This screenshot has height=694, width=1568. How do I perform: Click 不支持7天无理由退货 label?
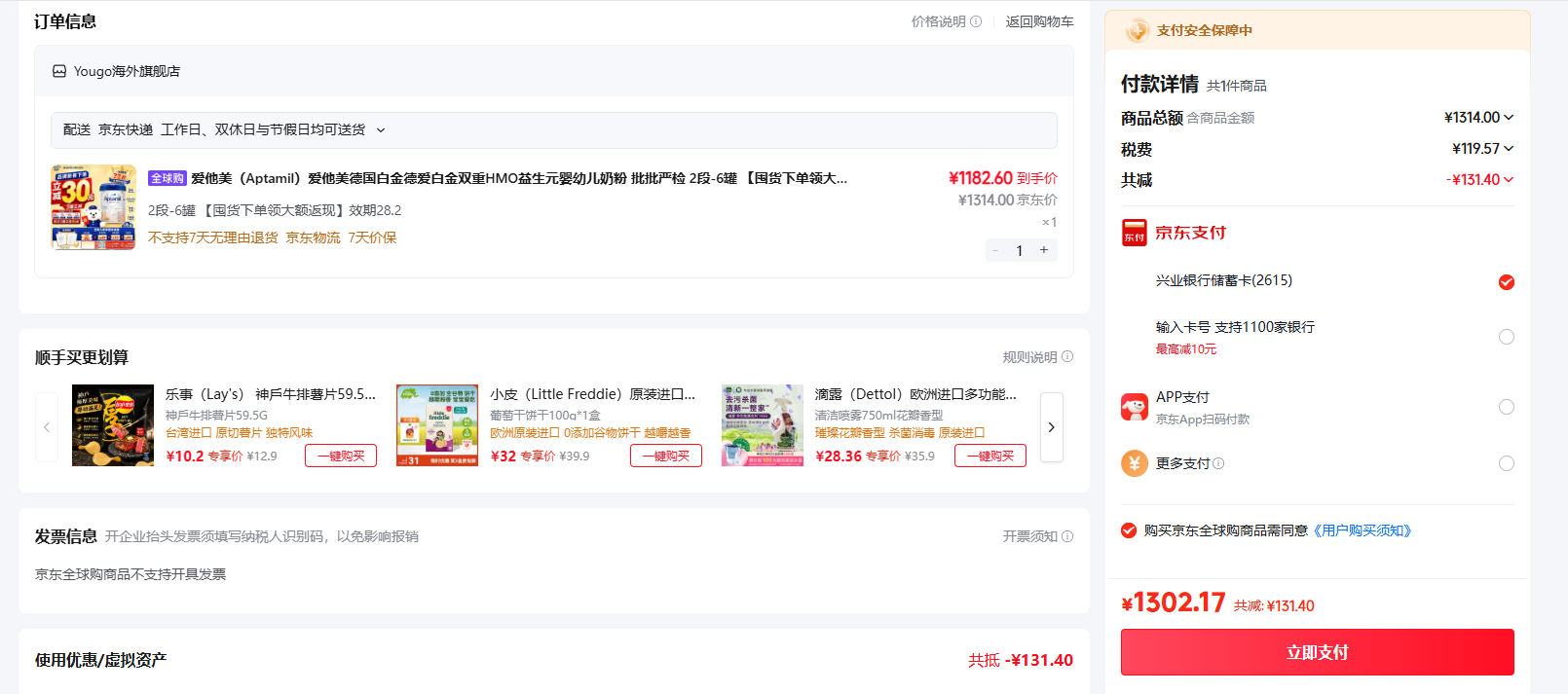(212, 237)
